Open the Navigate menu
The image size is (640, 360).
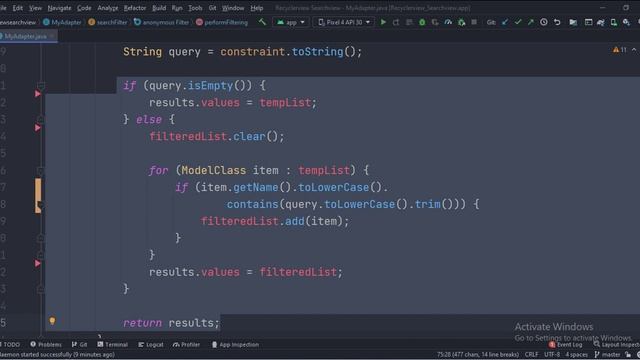tap(59, 8)
